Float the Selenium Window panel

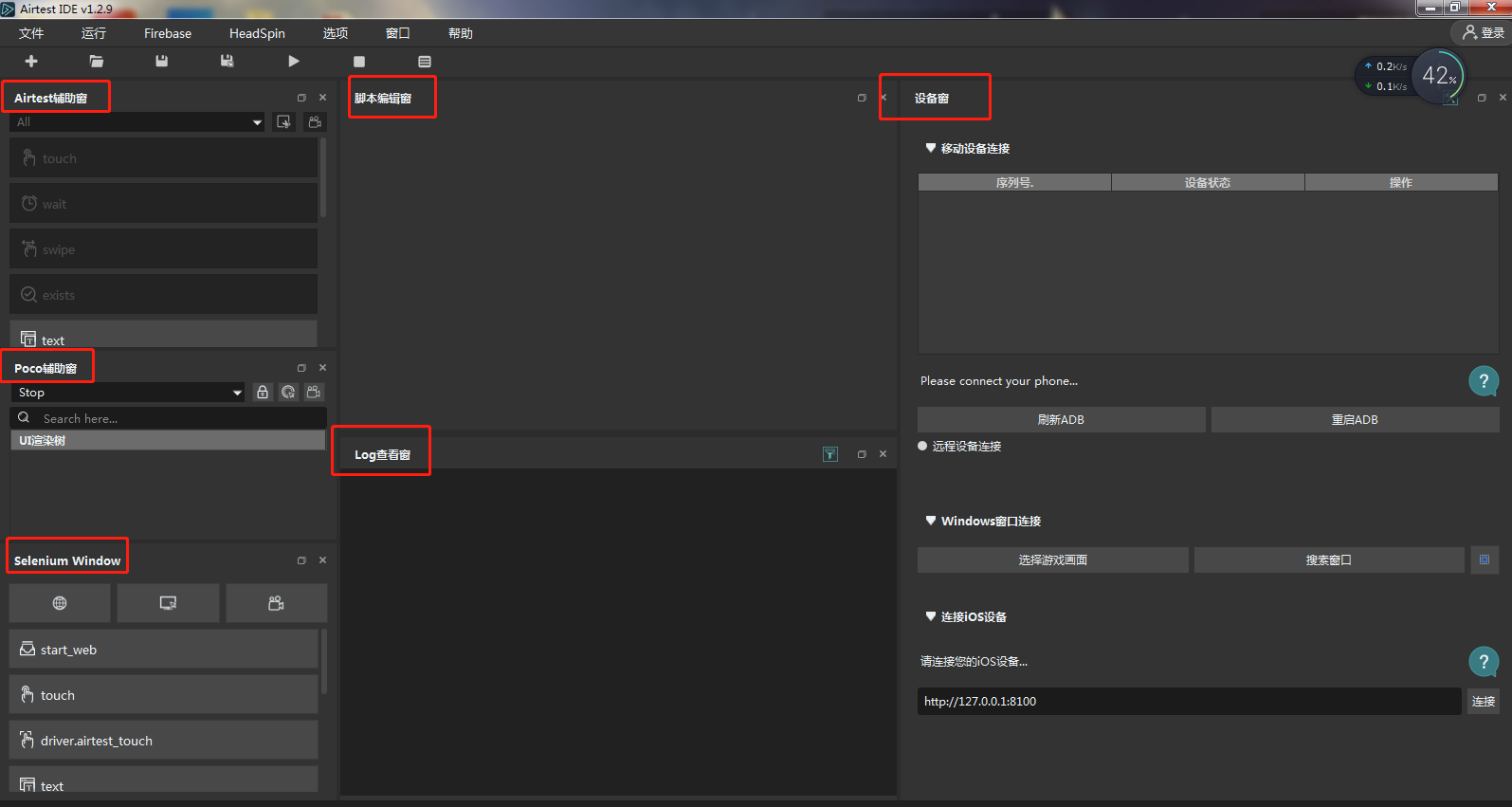coord(301,560)
